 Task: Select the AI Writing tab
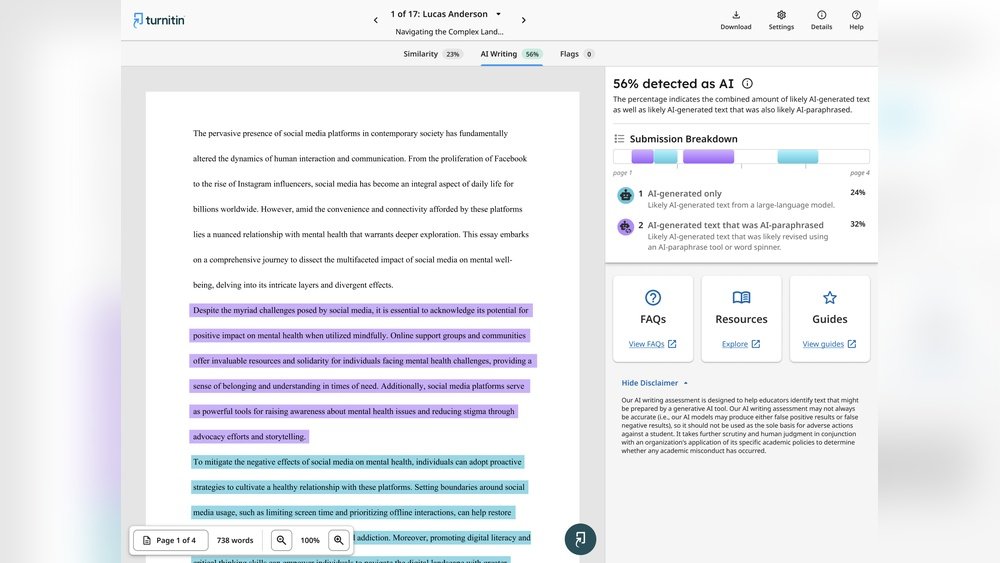(511, 54)
